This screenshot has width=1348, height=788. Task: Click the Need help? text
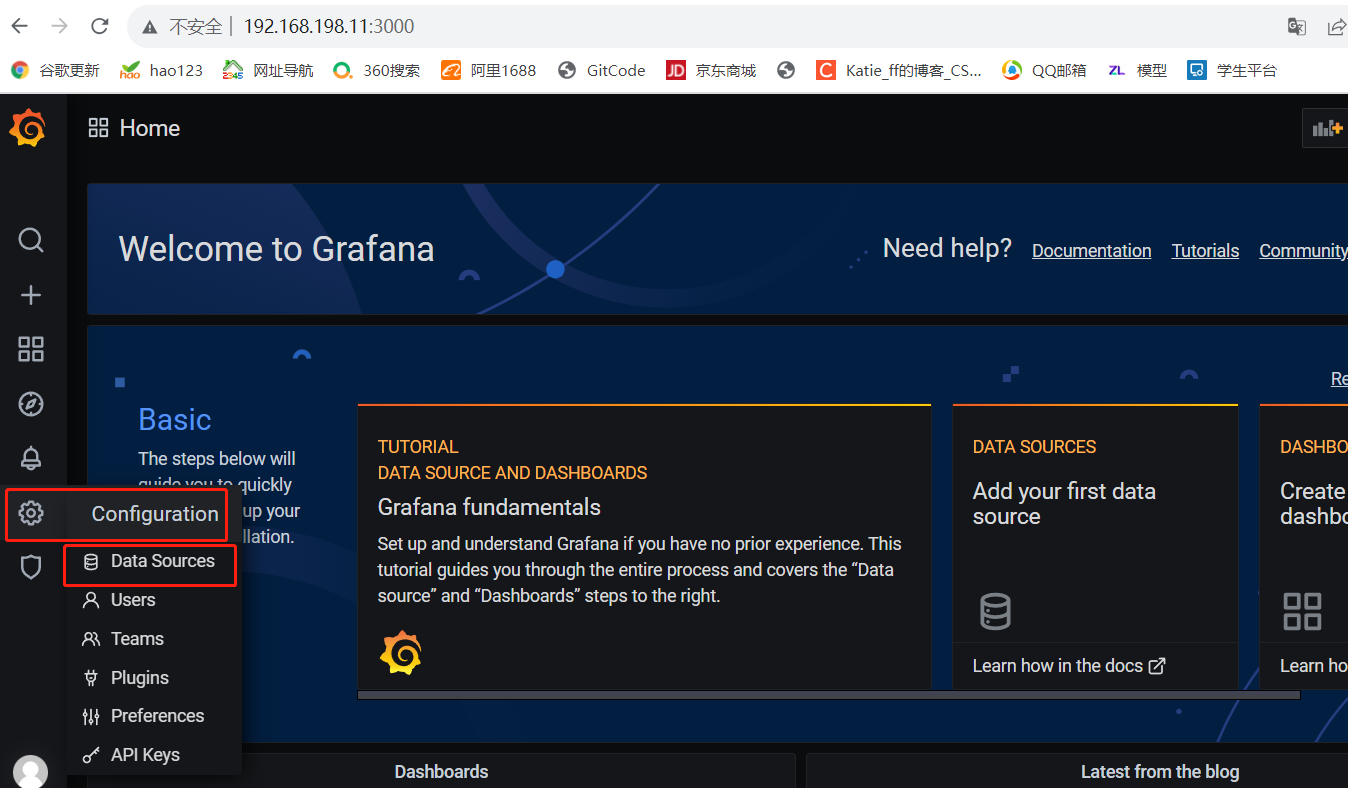coord(947,248)
